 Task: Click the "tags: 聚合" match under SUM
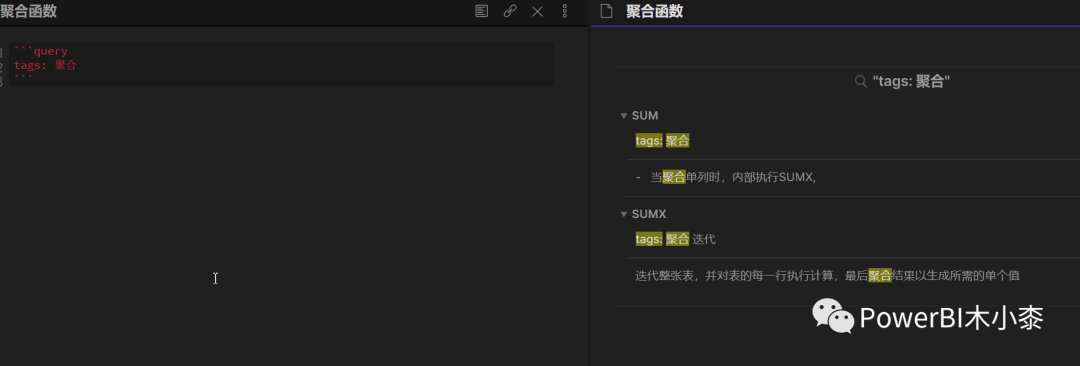663,141
